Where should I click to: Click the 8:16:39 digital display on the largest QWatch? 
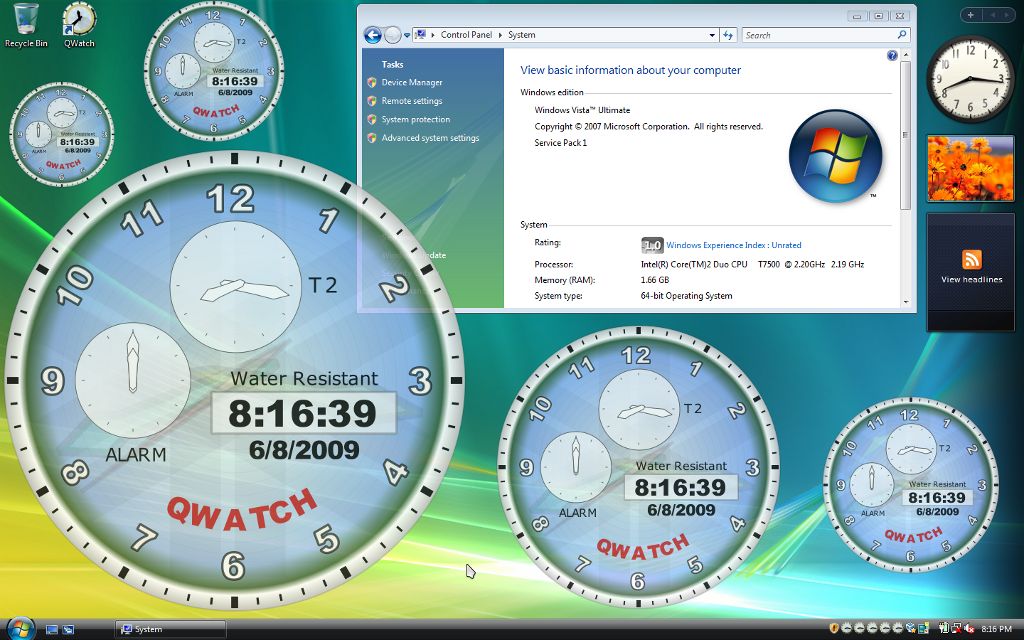[303, 413]
